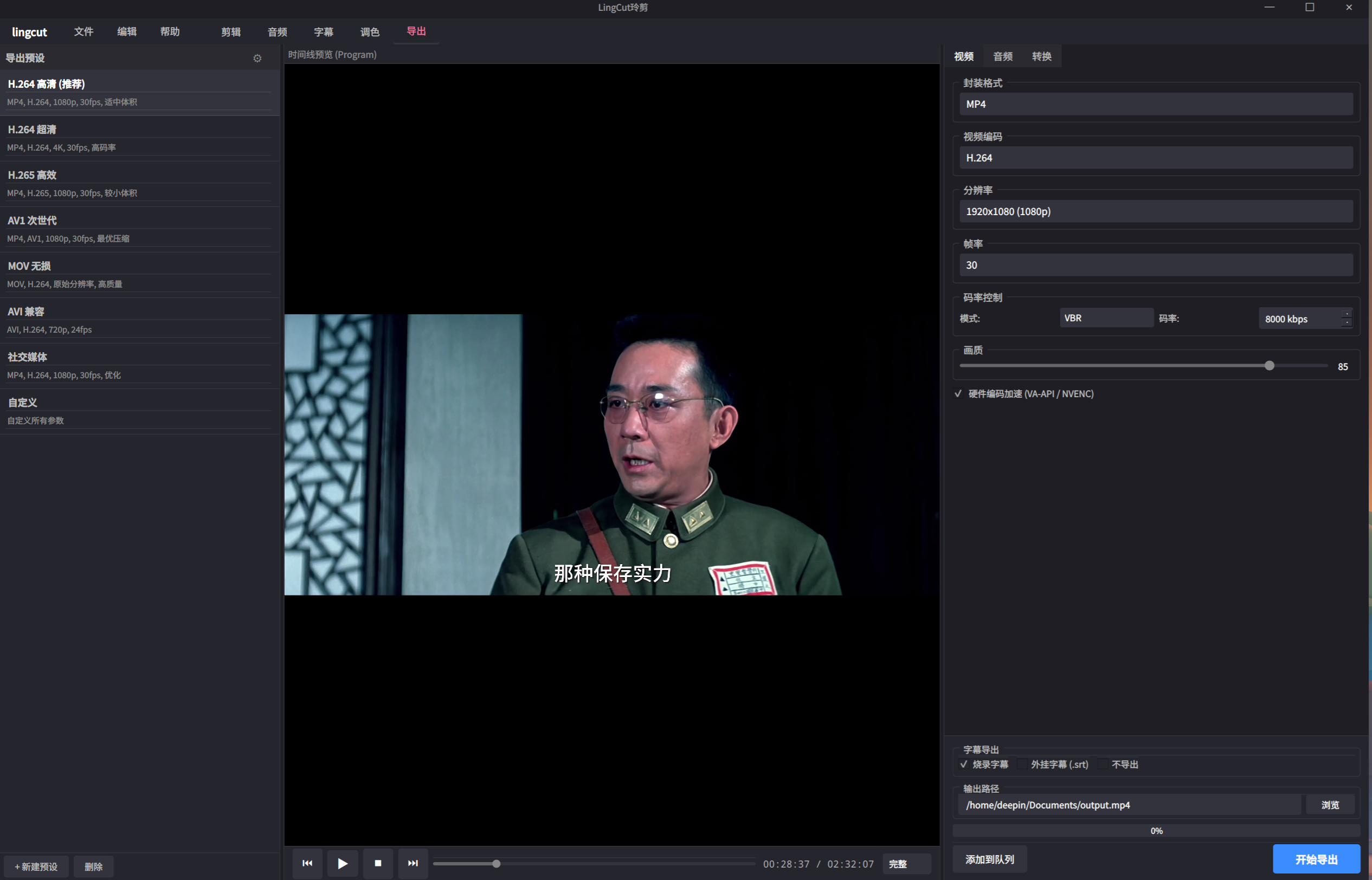Click 添加到队列 button
1372x880 pixels.
pos(989,859)
